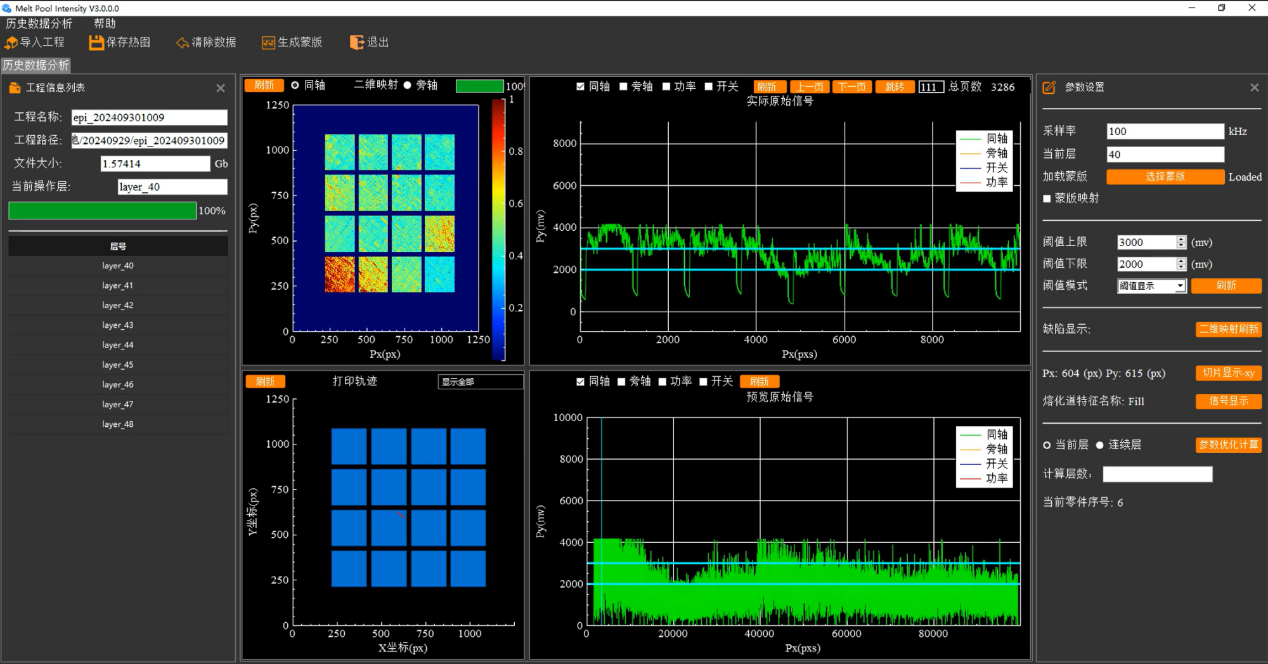Switch to the 历史数据分析 tab
This screenshot has width=1268, height=664.
[36, 65]
